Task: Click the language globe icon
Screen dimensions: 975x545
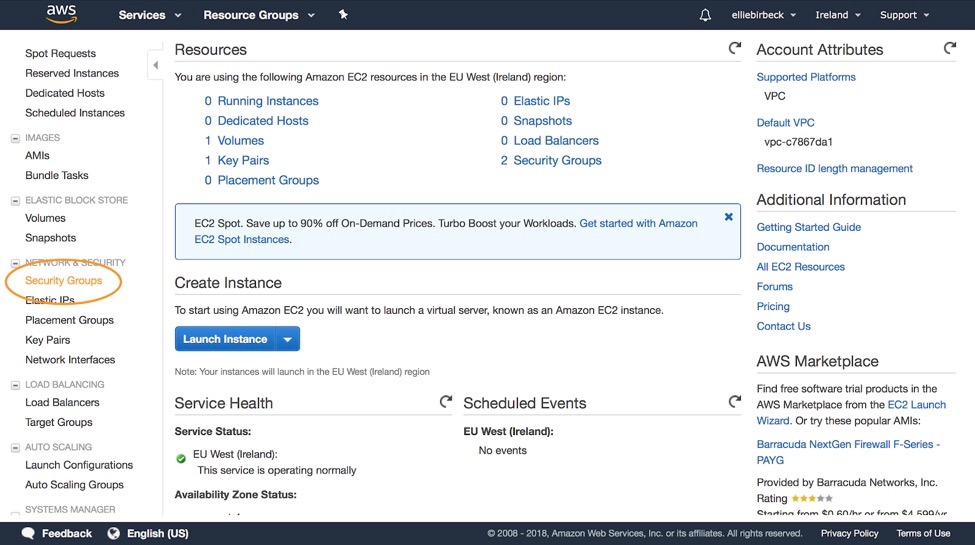Action: pos(113,533)
